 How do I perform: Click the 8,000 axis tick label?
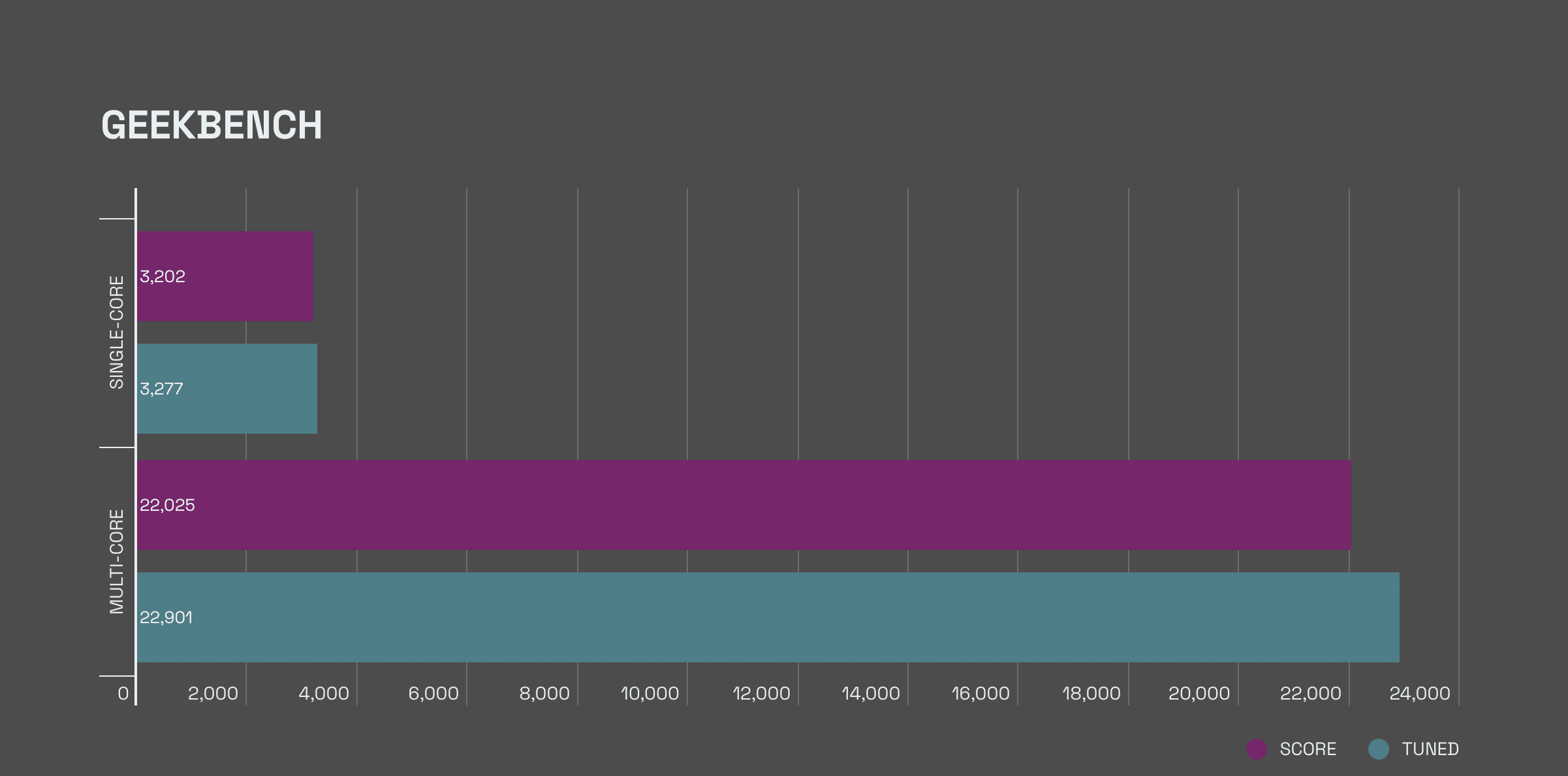pyautogui.click(x=544, y=694)
